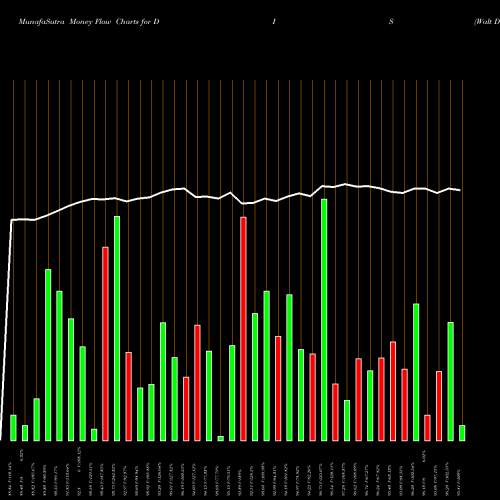Select the tallest red money flow bar
Image resolution: width=500 pixels, height=500 pixels.
(243, 329)
